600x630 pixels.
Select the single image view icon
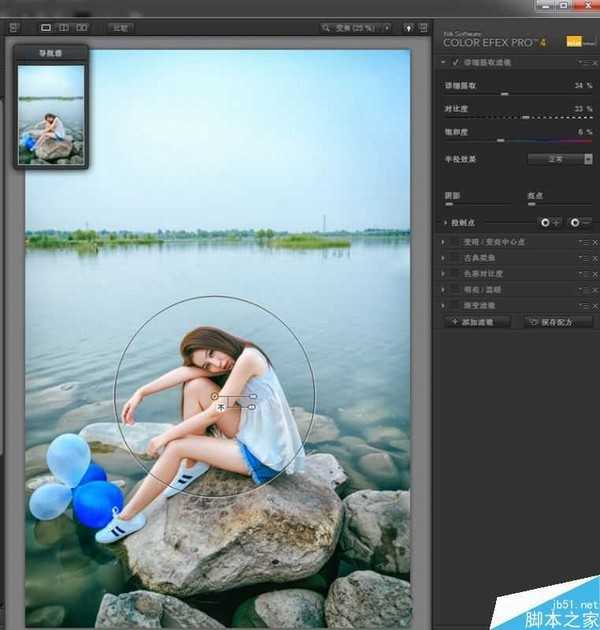tap(46, 28)
